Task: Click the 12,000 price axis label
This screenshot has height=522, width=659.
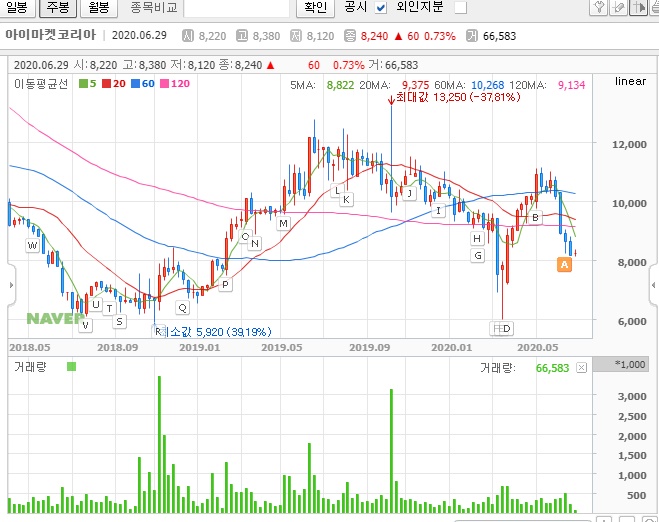Action: (x=630, y=145)
